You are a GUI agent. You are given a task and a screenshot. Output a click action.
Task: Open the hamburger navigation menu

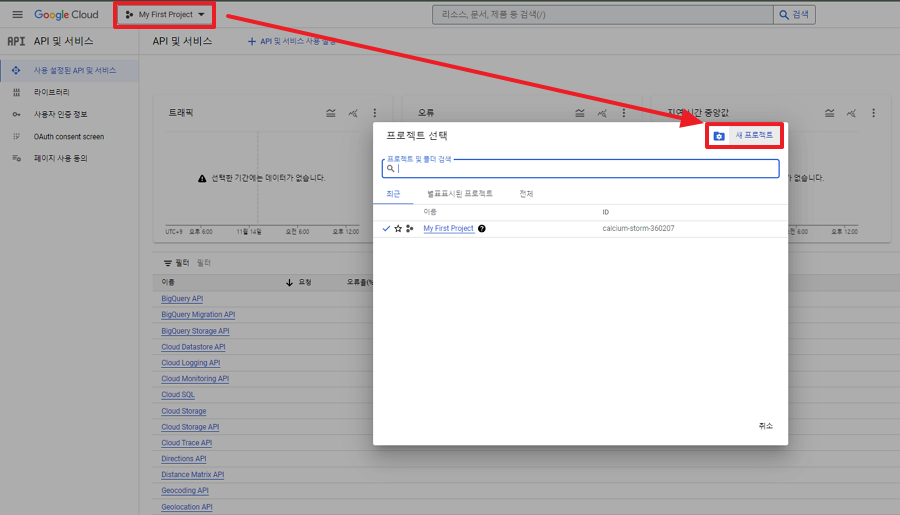[x=17, y=14]
